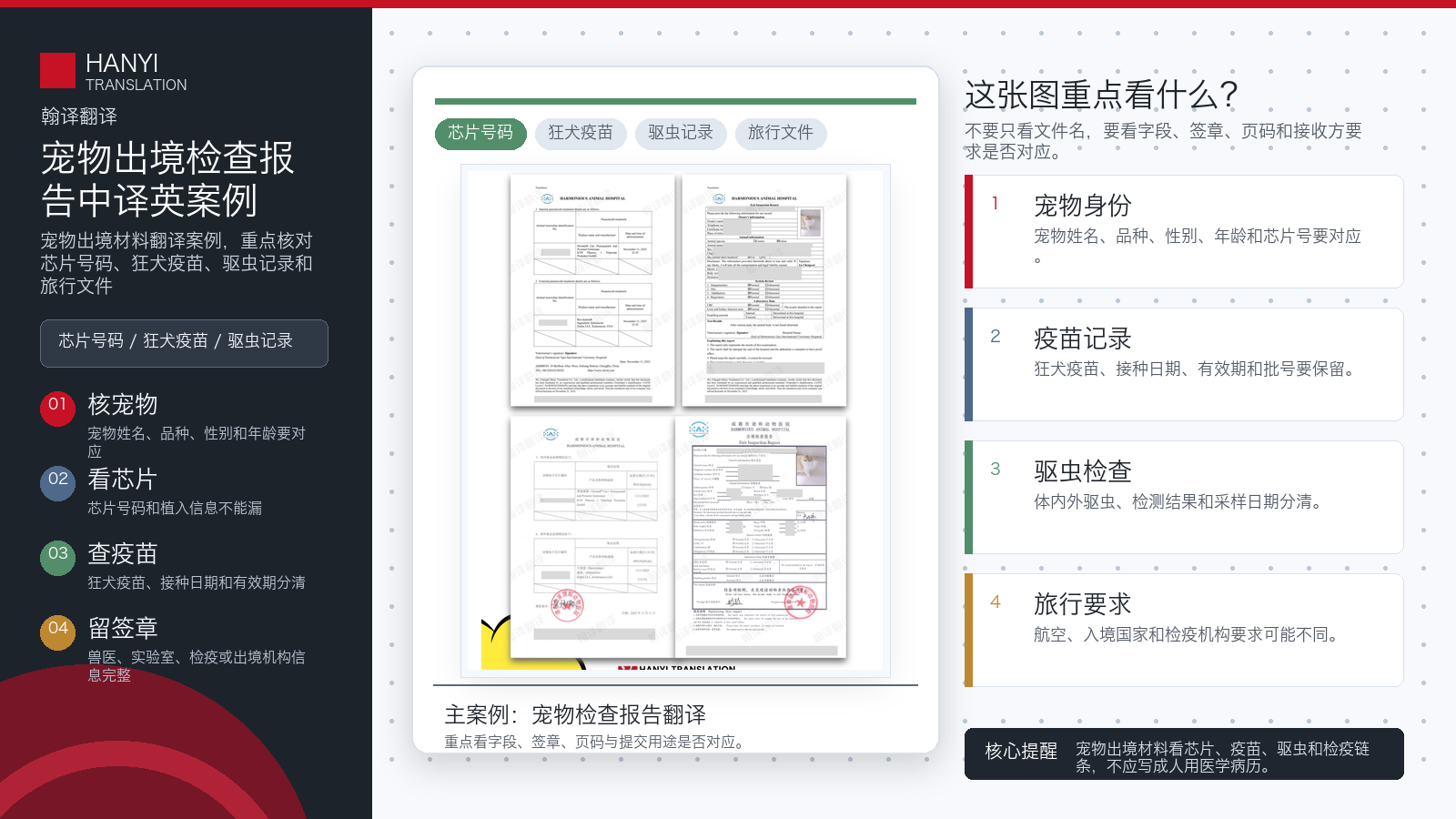Click the number 4 on 旅行要求 card
This screenshot has width=1456, height=819.
tap(996, 602)
